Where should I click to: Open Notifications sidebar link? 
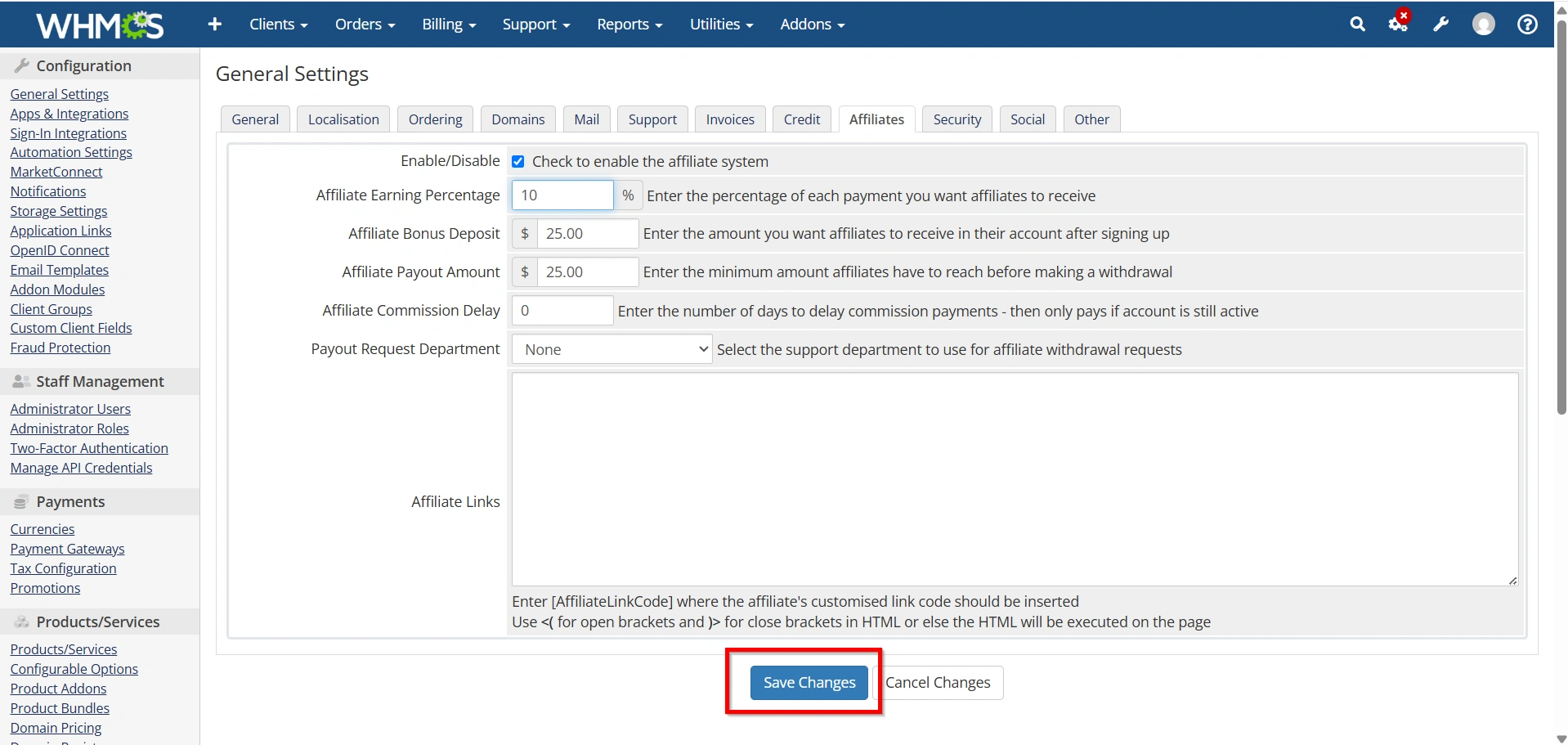pyautogui.click(x=48, y=191)
